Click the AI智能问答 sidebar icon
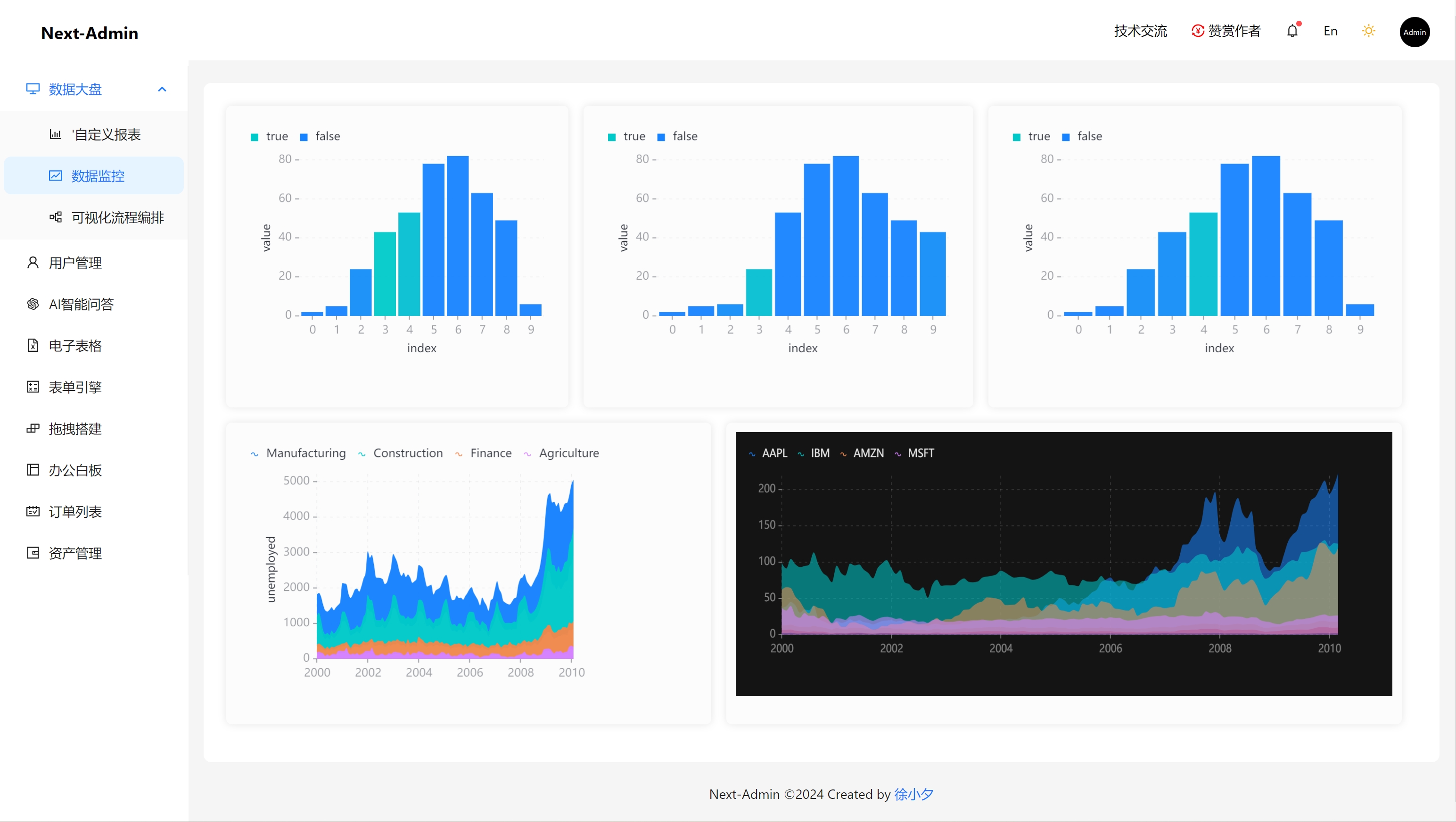This screenshot has height=822, width=1456. pyautogui.click(x=33, y=304)
